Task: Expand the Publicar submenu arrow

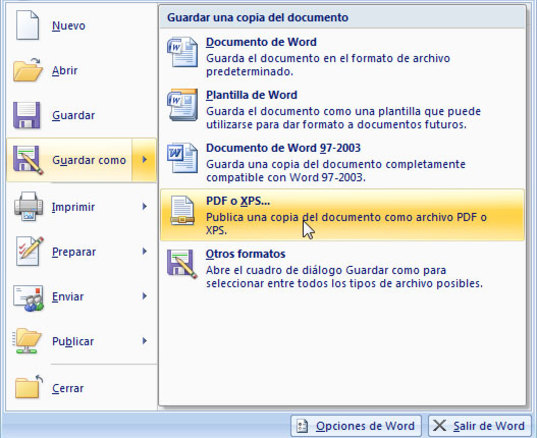Action: click(145, 341)
